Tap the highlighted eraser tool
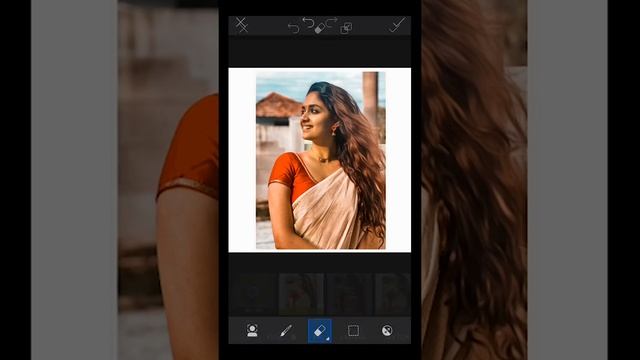 point(320,331)
